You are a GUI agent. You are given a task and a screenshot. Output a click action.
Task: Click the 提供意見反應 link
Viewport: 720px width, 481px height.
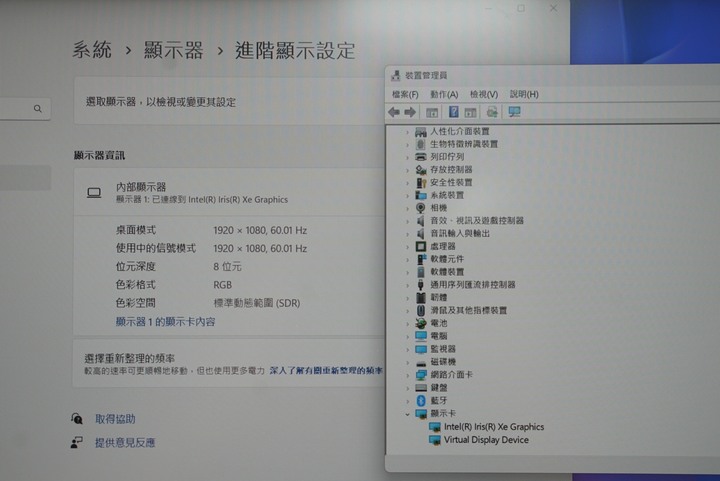point(125,443)
